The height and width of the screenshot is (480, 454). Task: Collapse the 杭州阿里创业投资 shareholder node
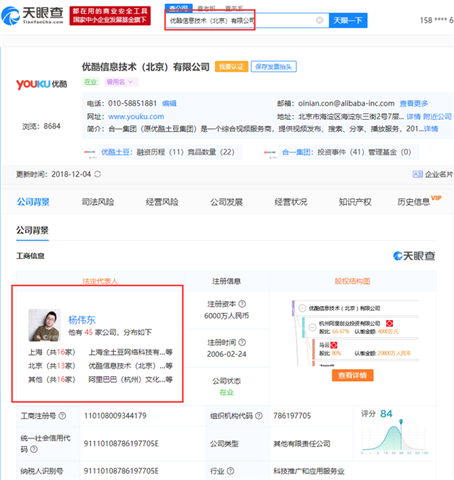click(312, 327)
